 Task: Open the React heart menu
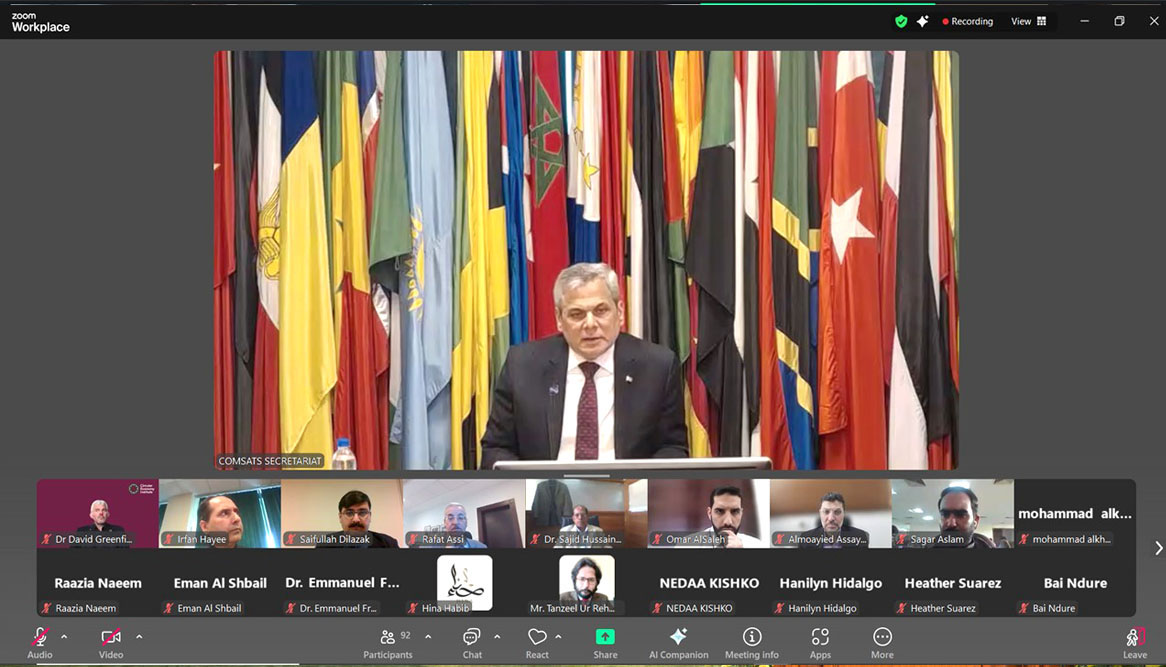coord(537,643)
